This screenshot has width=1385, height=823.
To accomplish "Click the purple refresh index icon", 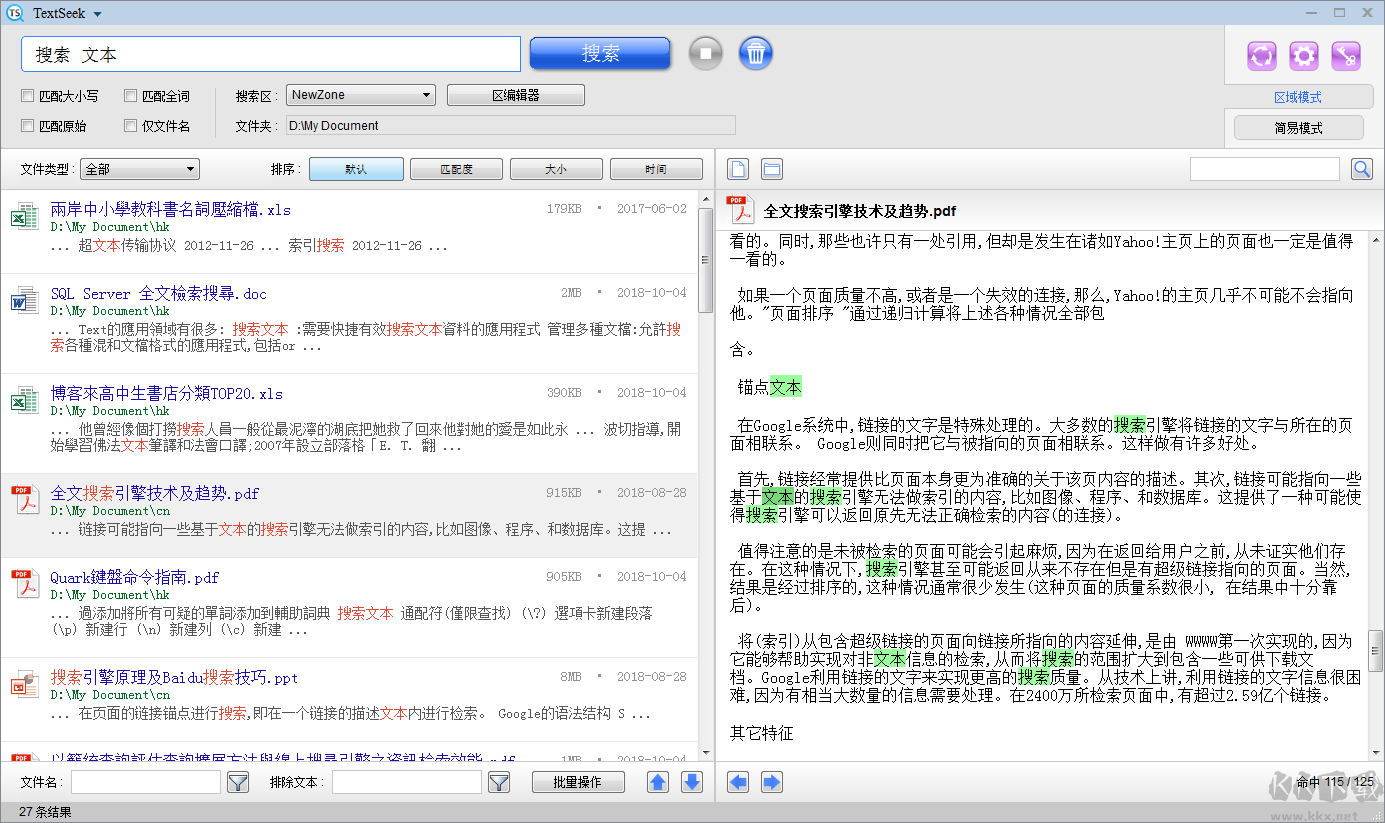I will [x=1262, y=56].
